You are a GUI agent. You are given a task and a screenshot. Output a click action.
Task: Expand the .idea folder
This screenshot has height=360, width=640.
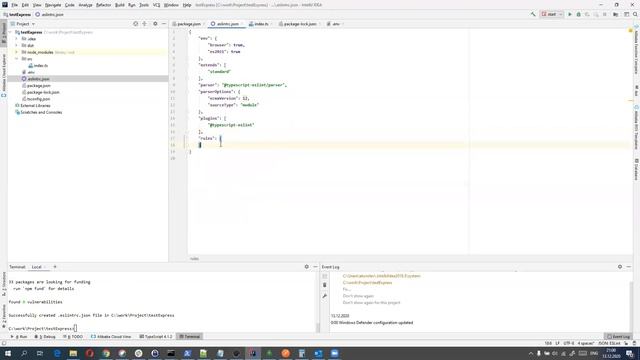point(17,39)
